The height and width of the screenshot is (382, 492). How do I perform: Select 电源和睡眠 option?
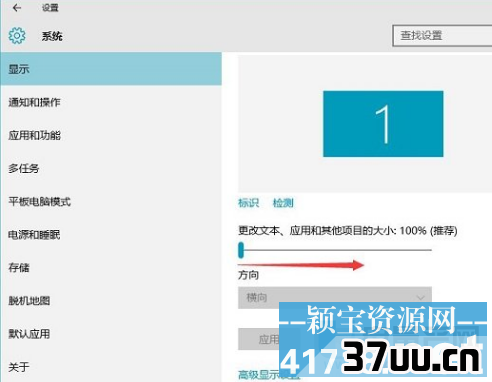(111, 235)
